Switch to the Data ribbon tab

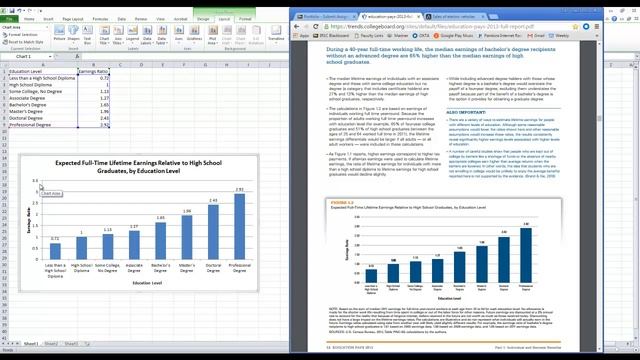click(122, 19)
